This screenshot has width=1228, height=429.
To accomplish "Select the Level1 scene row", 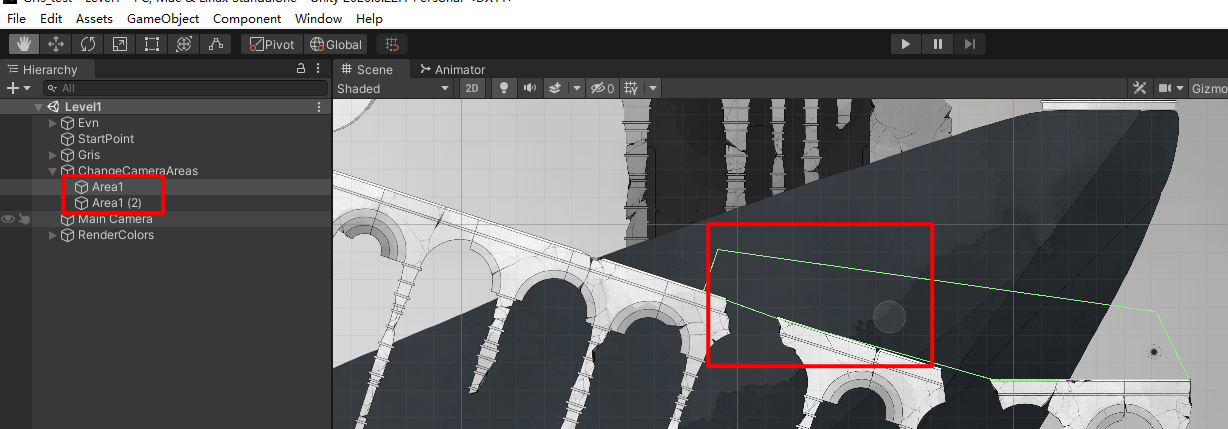I will (165, 107).
